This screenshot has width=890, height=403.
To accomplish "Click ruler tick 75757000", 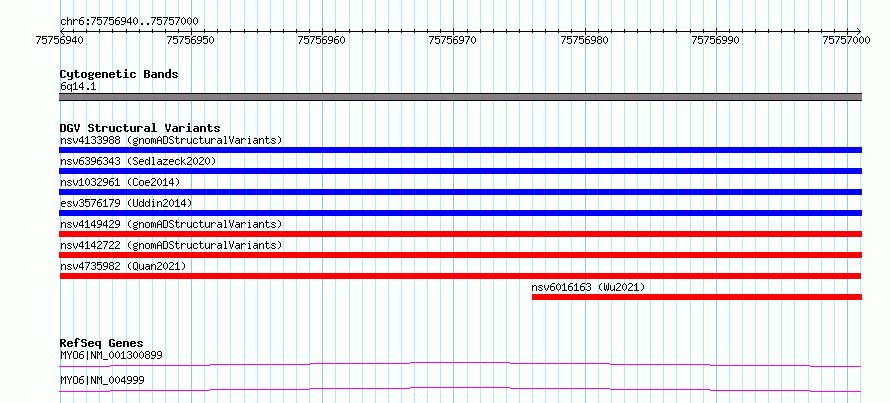I will (846, 40).
